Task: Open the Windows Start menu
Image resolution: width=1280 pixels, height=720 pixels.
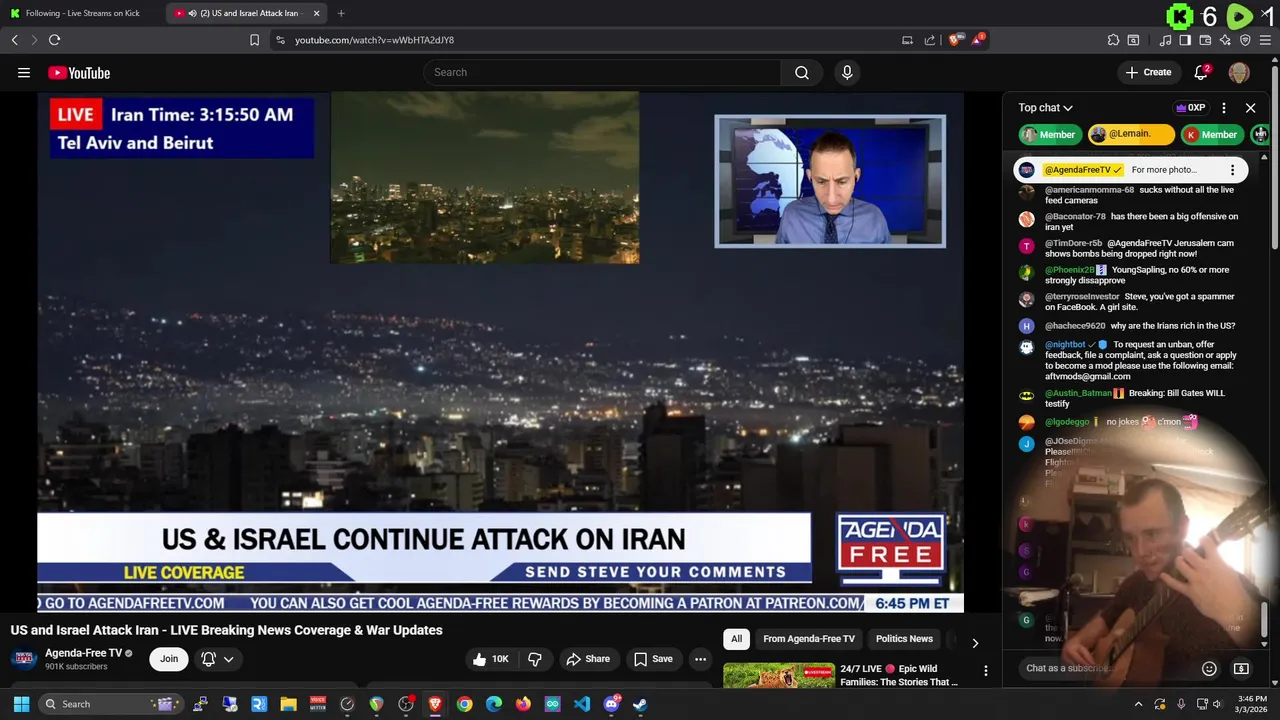Action: click(21, 704)
